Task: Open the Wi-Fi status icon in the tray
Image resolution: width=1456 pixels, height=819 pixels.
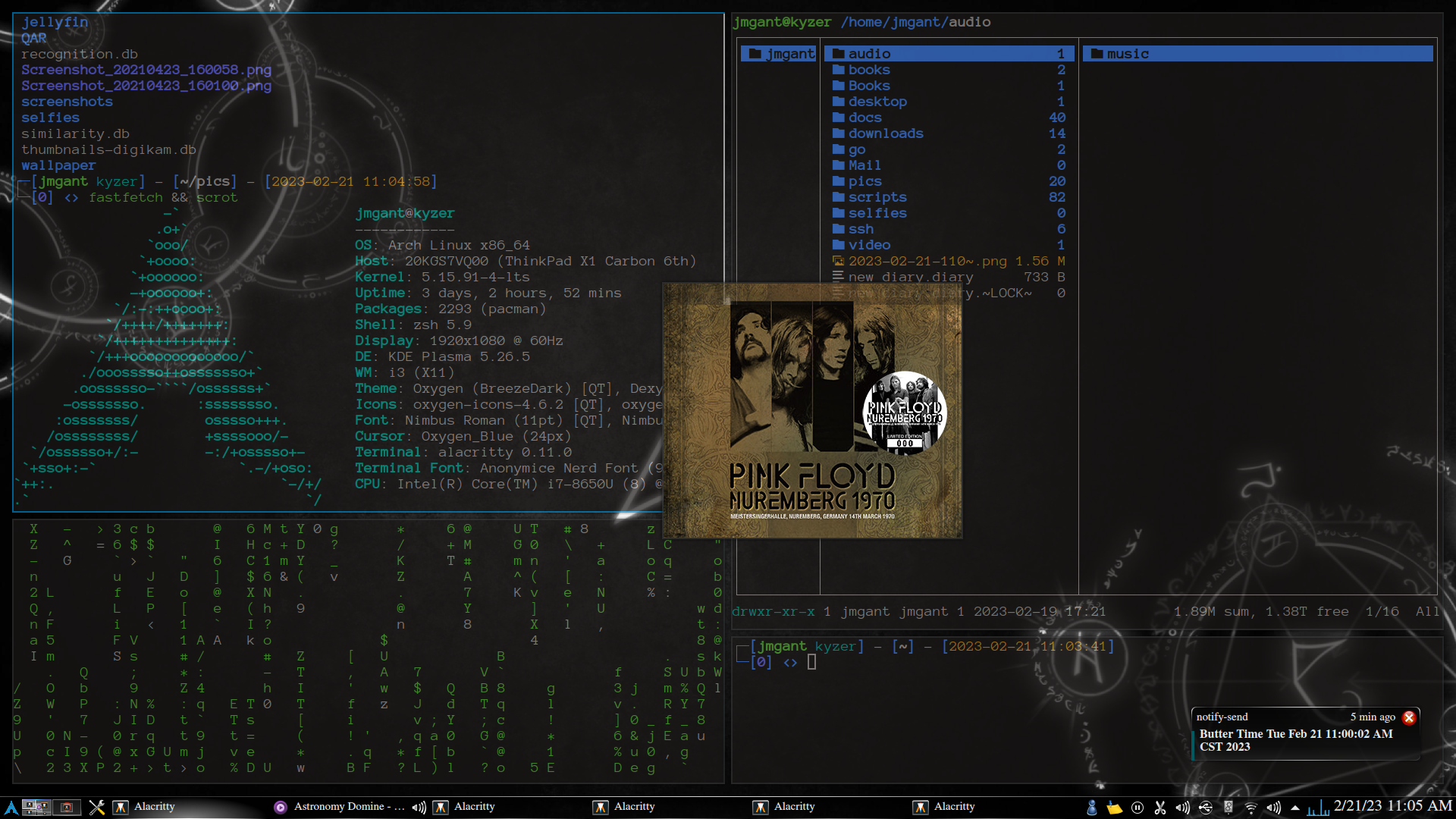Action: 1251,807
